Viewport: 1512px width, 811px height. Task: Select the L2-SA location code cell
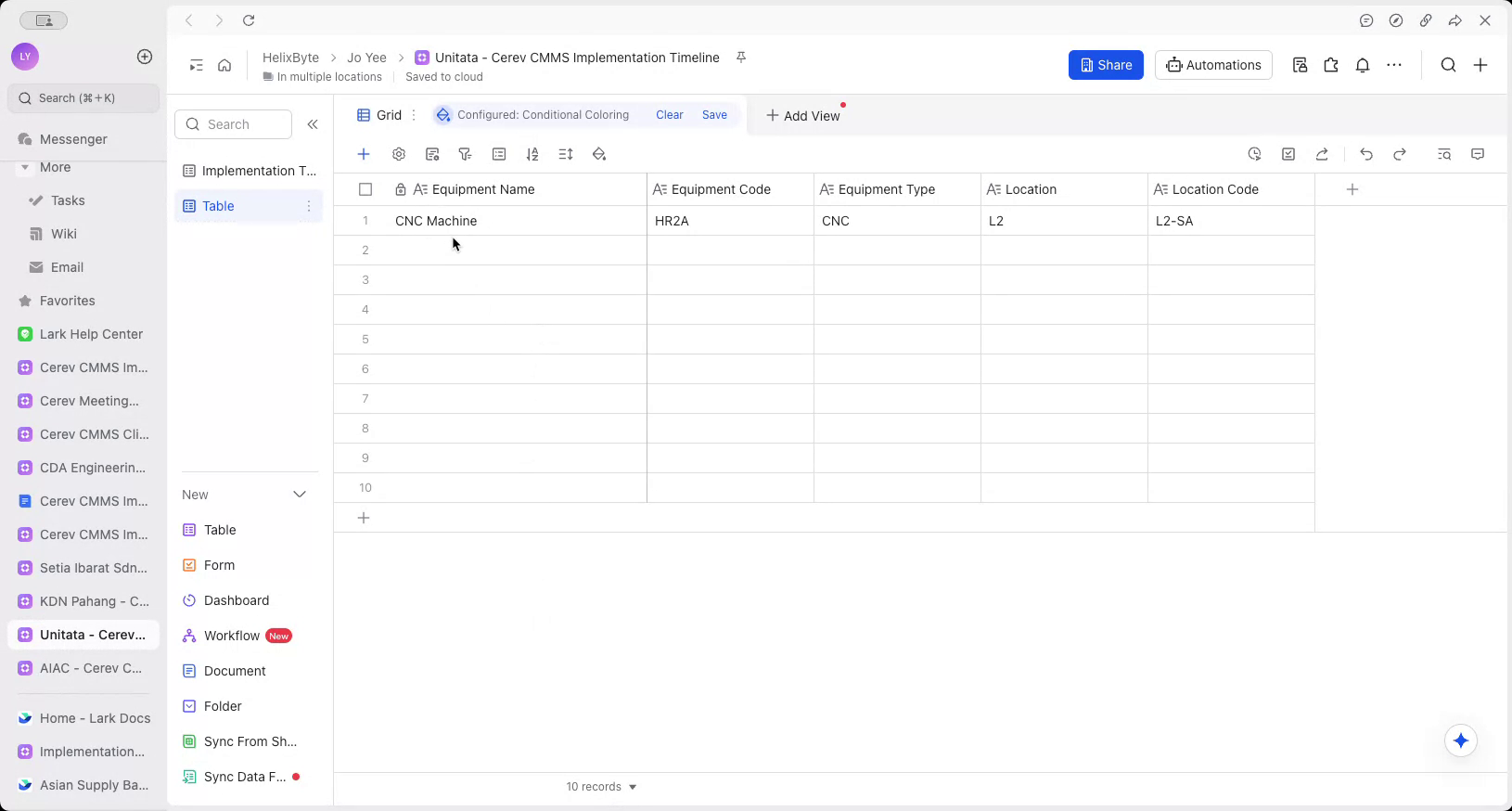(1231, 221)
